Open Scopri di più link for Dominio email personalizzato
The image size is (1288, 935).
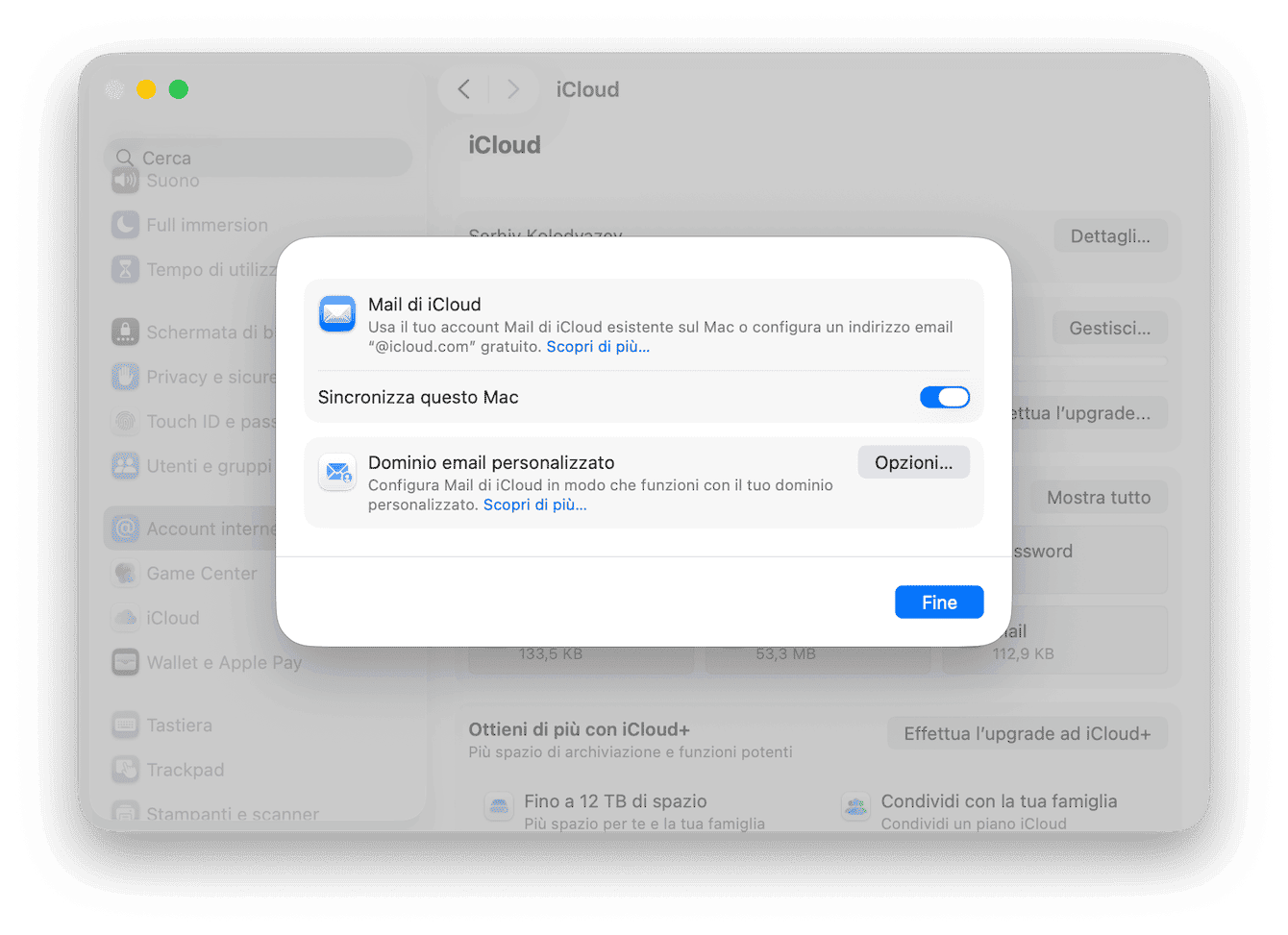pos(534,504)
